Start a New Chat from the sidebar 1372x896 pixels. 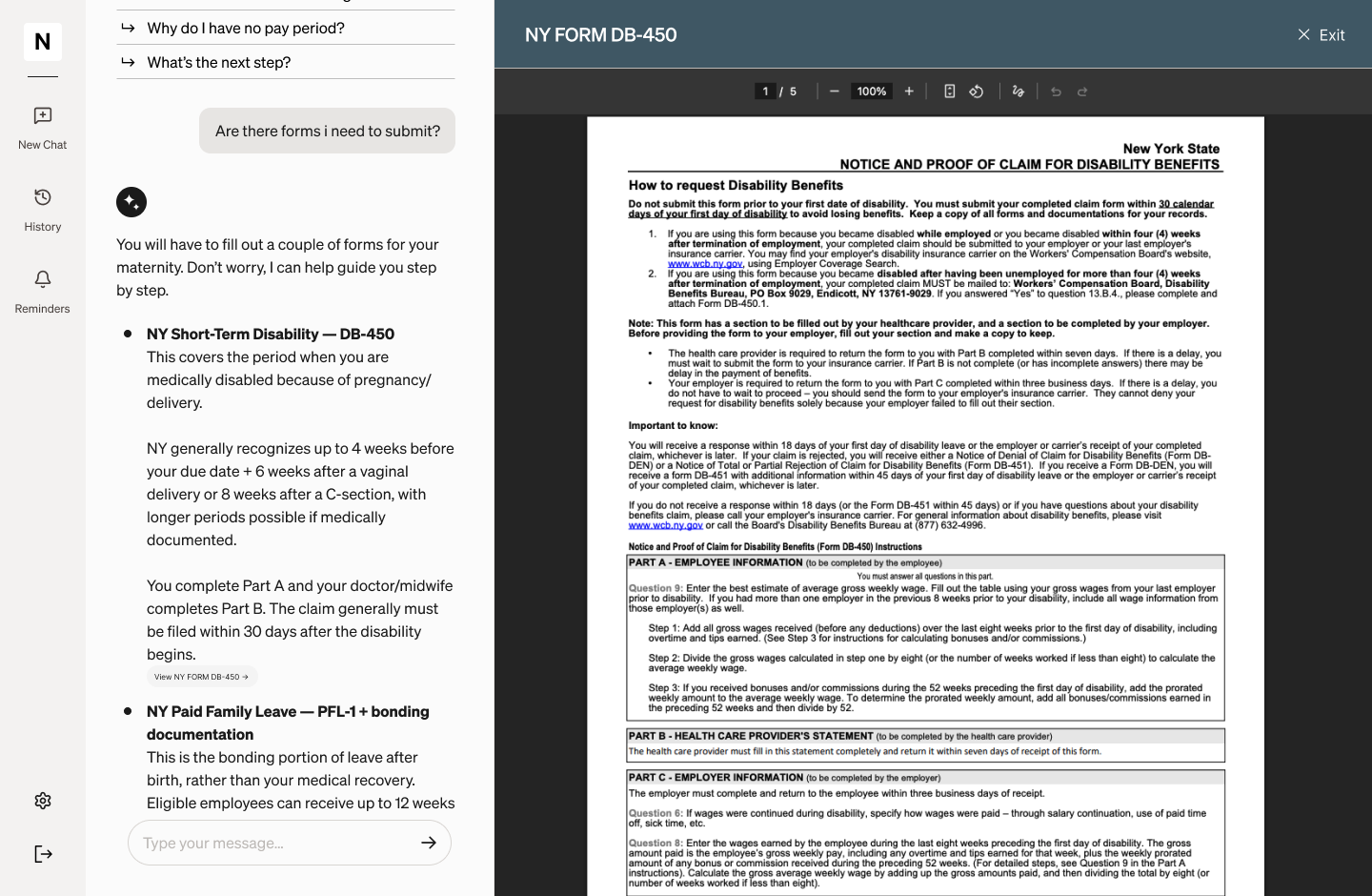click(43, 129)
